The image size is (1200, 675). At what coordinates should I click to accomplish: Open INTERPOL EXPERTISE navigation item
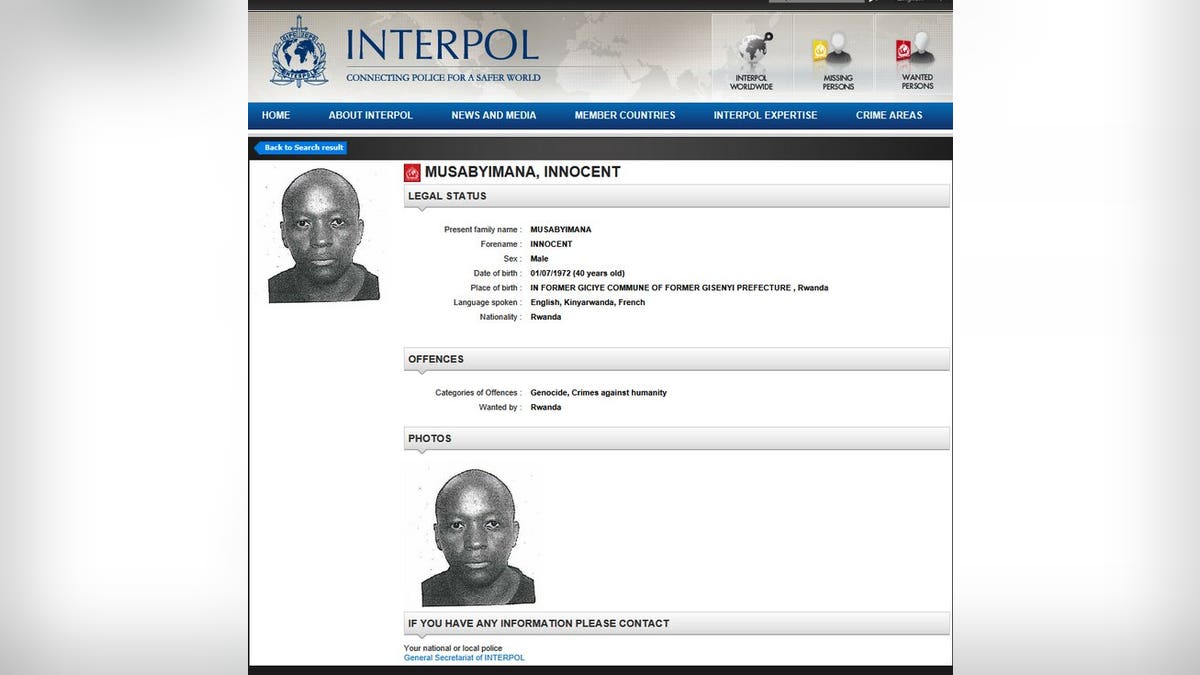[765, 116]
